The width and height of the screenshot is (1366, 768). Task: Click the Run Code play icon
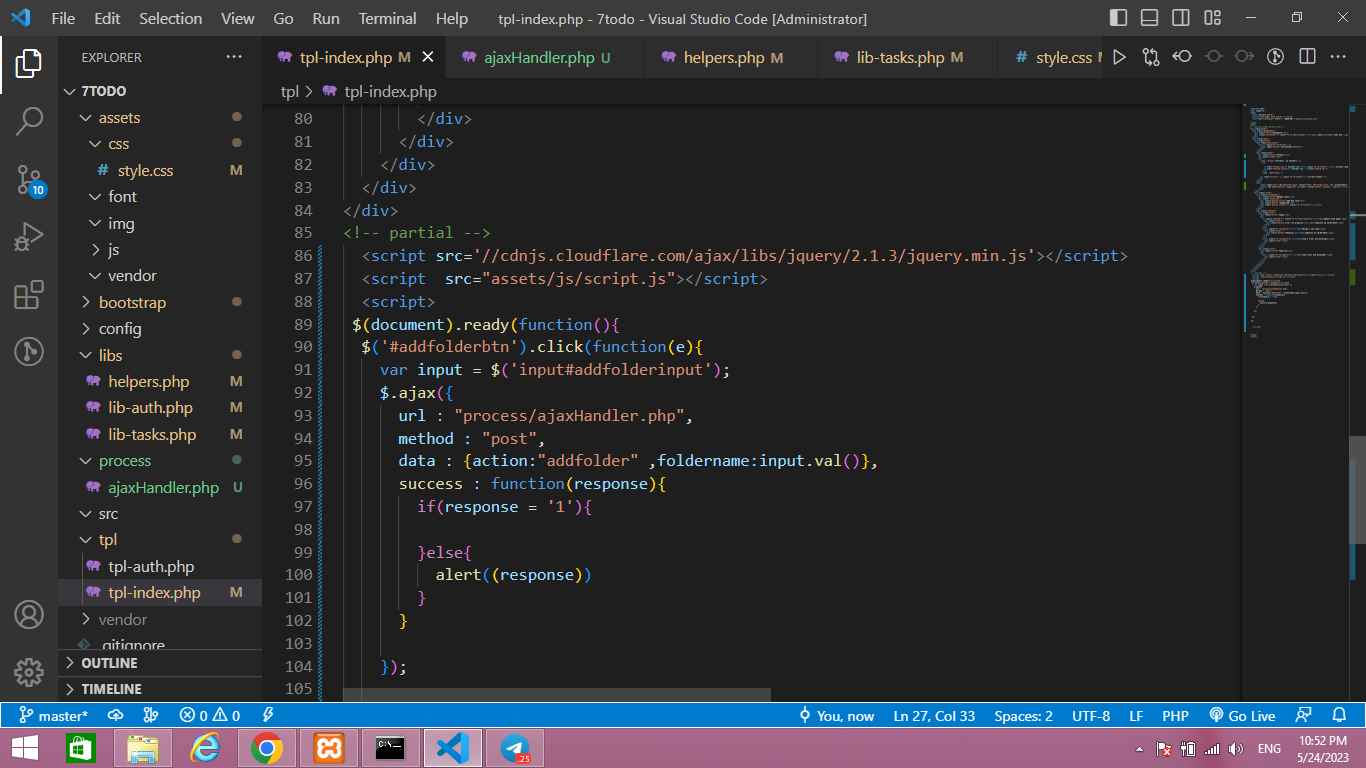pos(1119,58)
